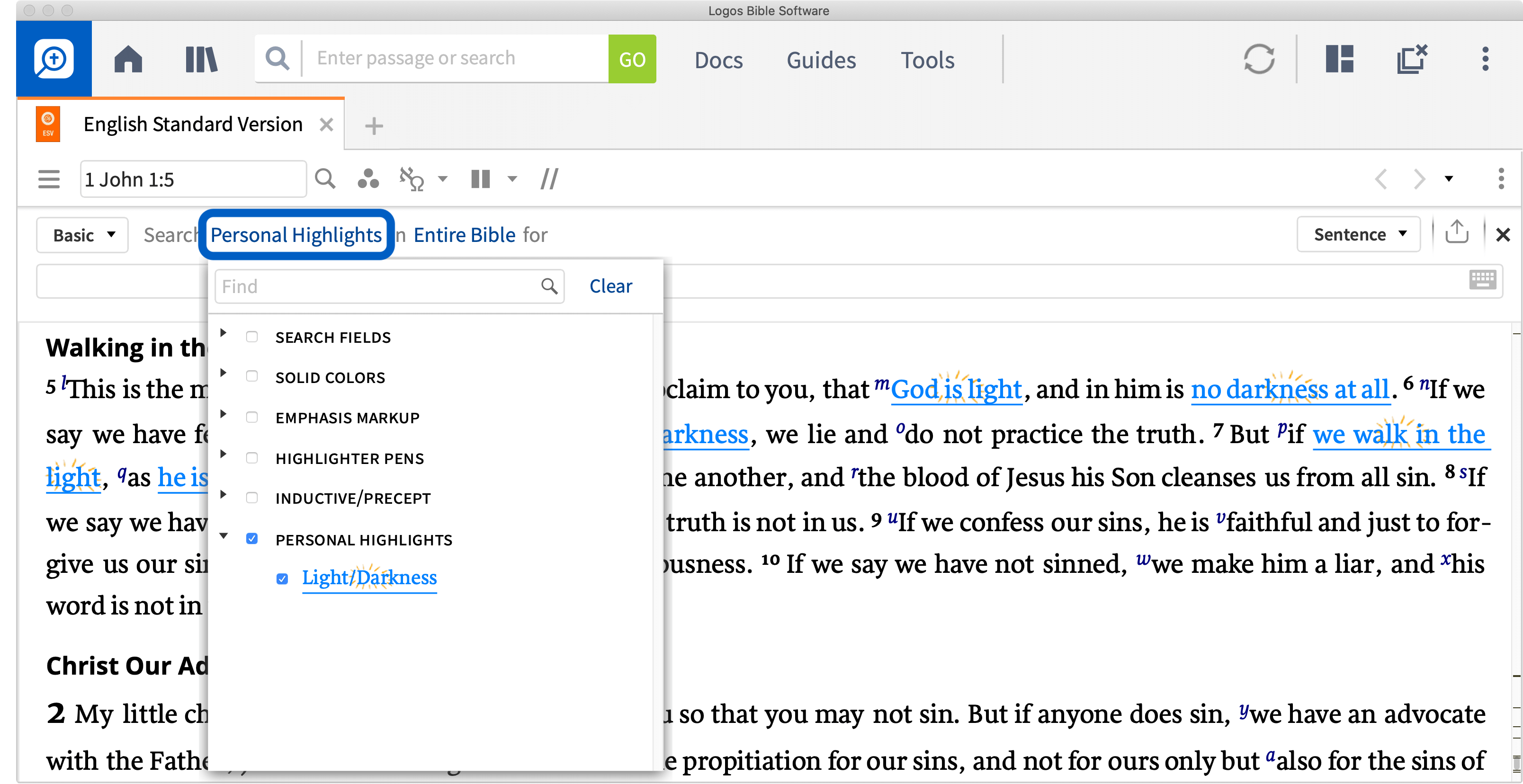Toggle the multi-column view icon

tap(481, 178)
